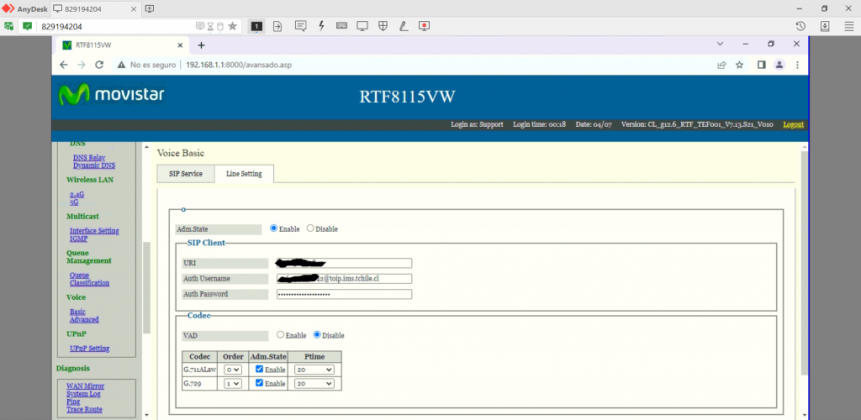The width and height of the screenshot is (861, 420).
Task: Open the UPnP Setting sidebar link
Action: [x=89, y=348]
